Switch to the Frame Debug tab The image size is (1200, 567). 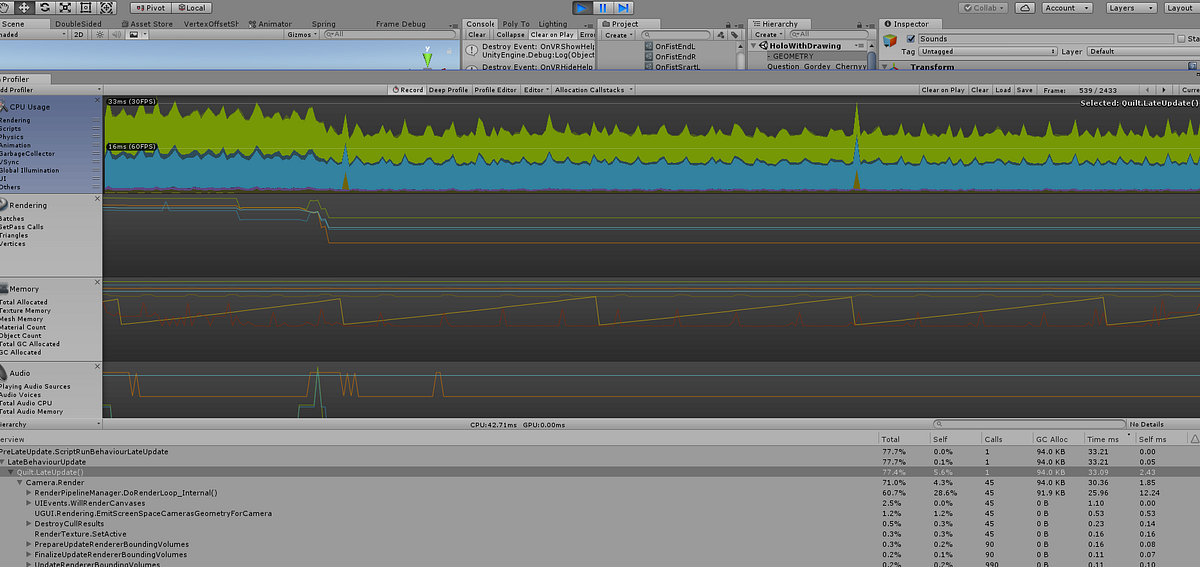tap(400, 23)
